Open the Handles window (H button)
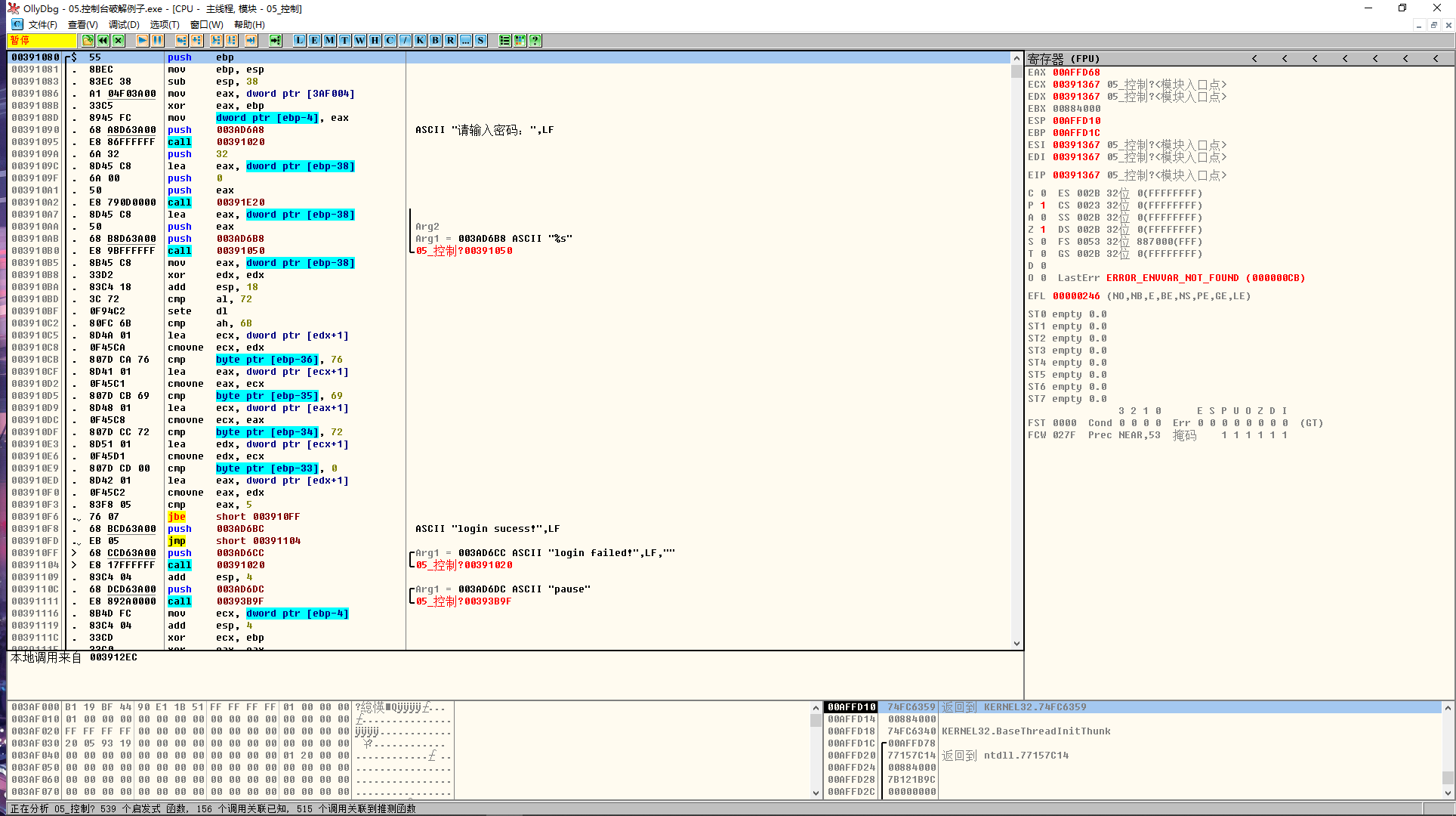The width and height of the screenshot is (1456, 816). [x=375, y=41]
